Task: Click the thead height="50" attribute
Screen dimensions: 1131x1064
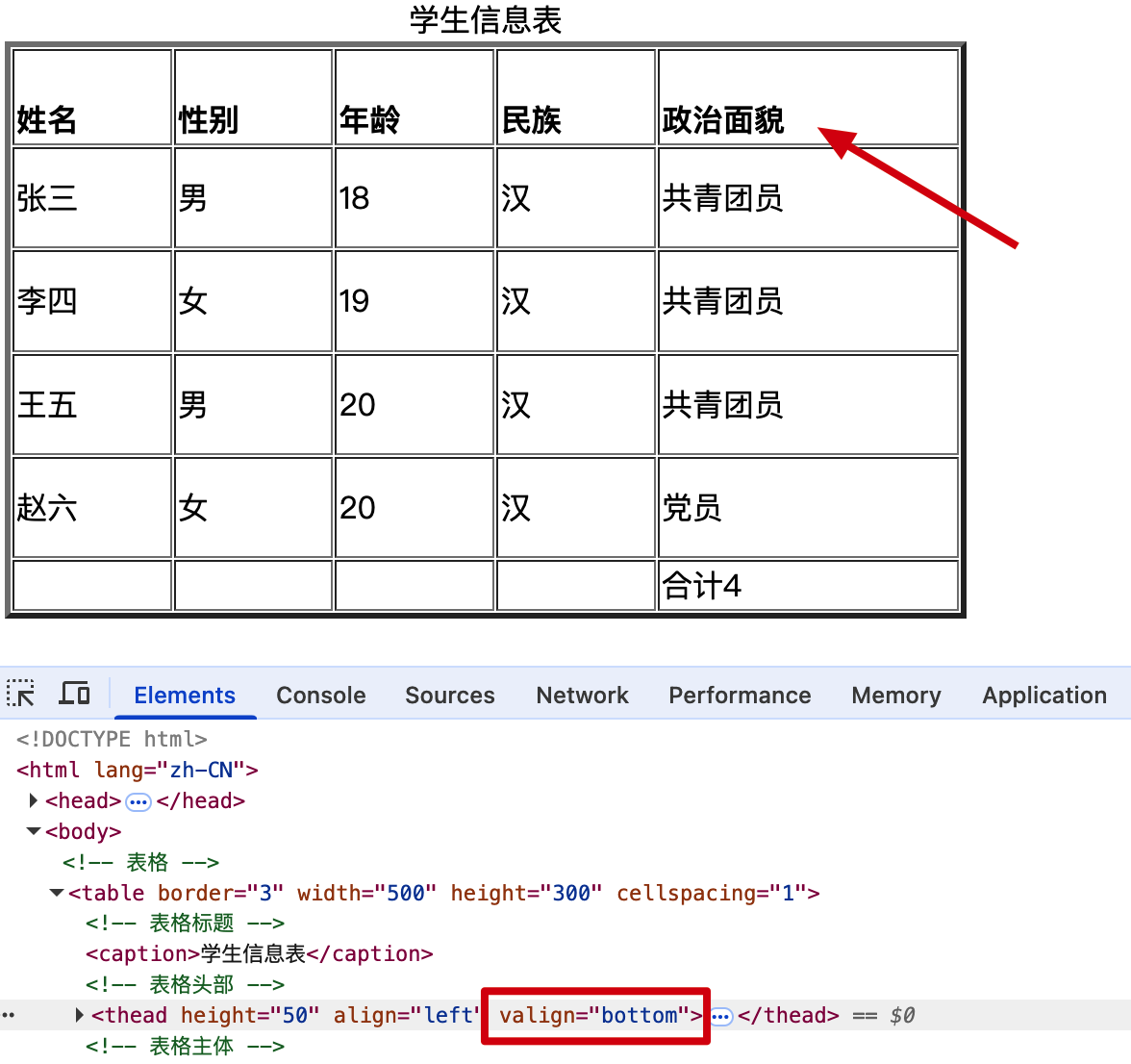Action: coord(250,1015)
